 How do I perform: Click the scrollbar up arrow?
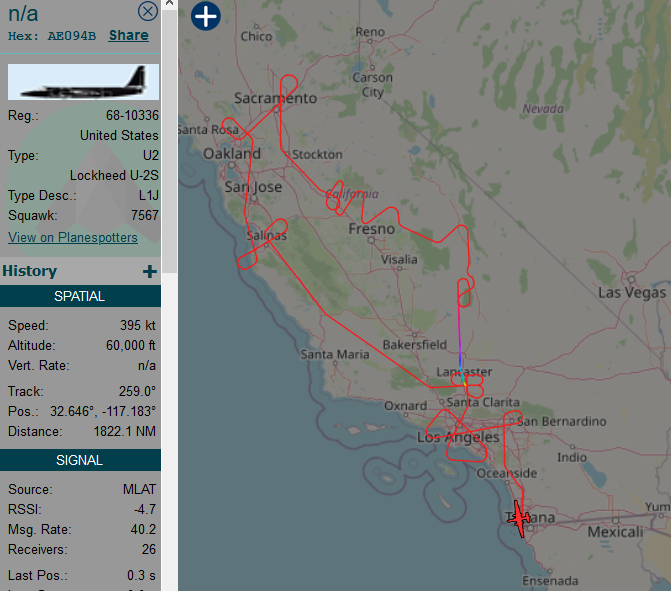point(169,3)
